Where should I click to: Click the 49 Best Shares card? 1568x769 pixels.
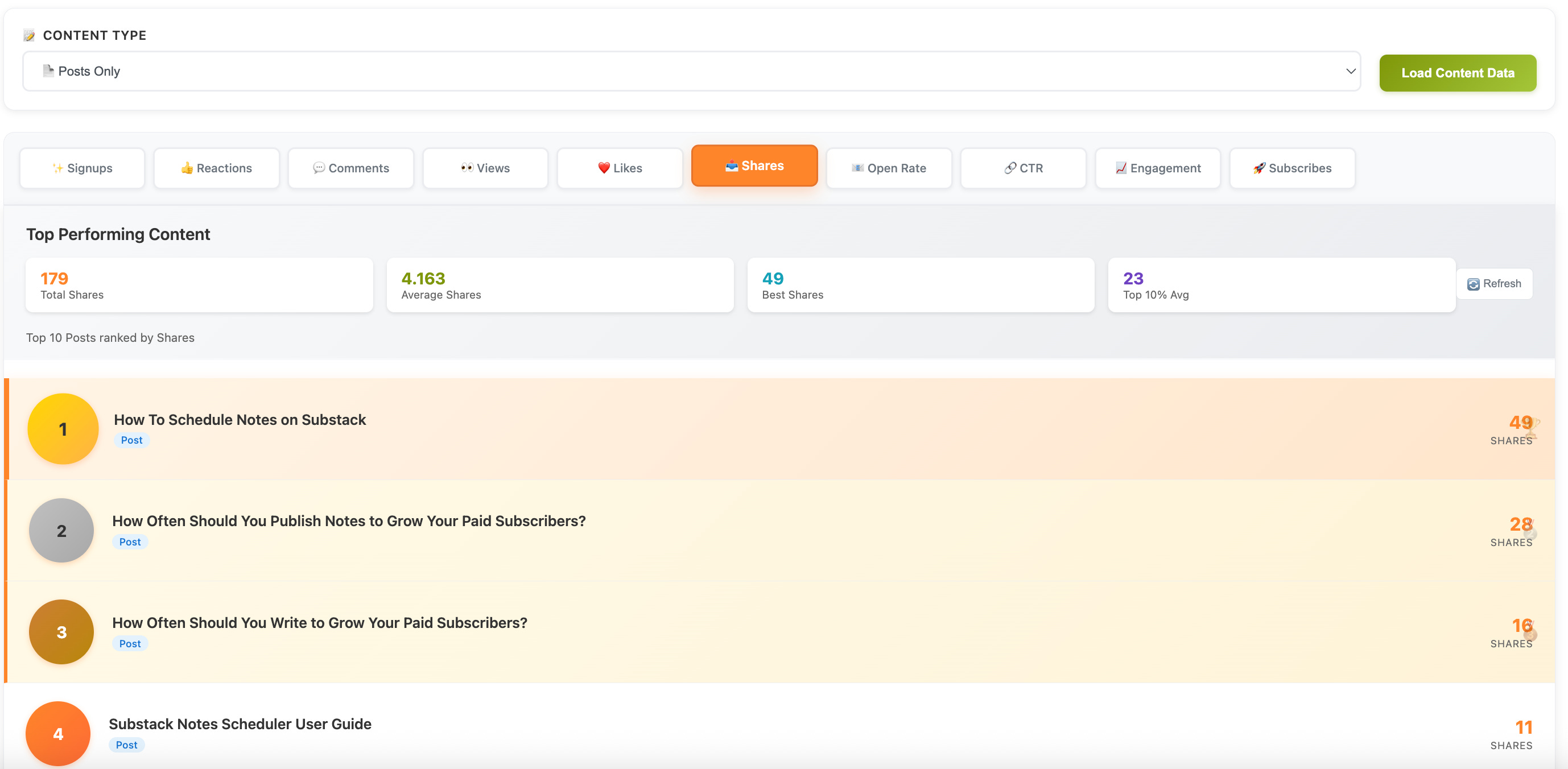tap(921, 285)
